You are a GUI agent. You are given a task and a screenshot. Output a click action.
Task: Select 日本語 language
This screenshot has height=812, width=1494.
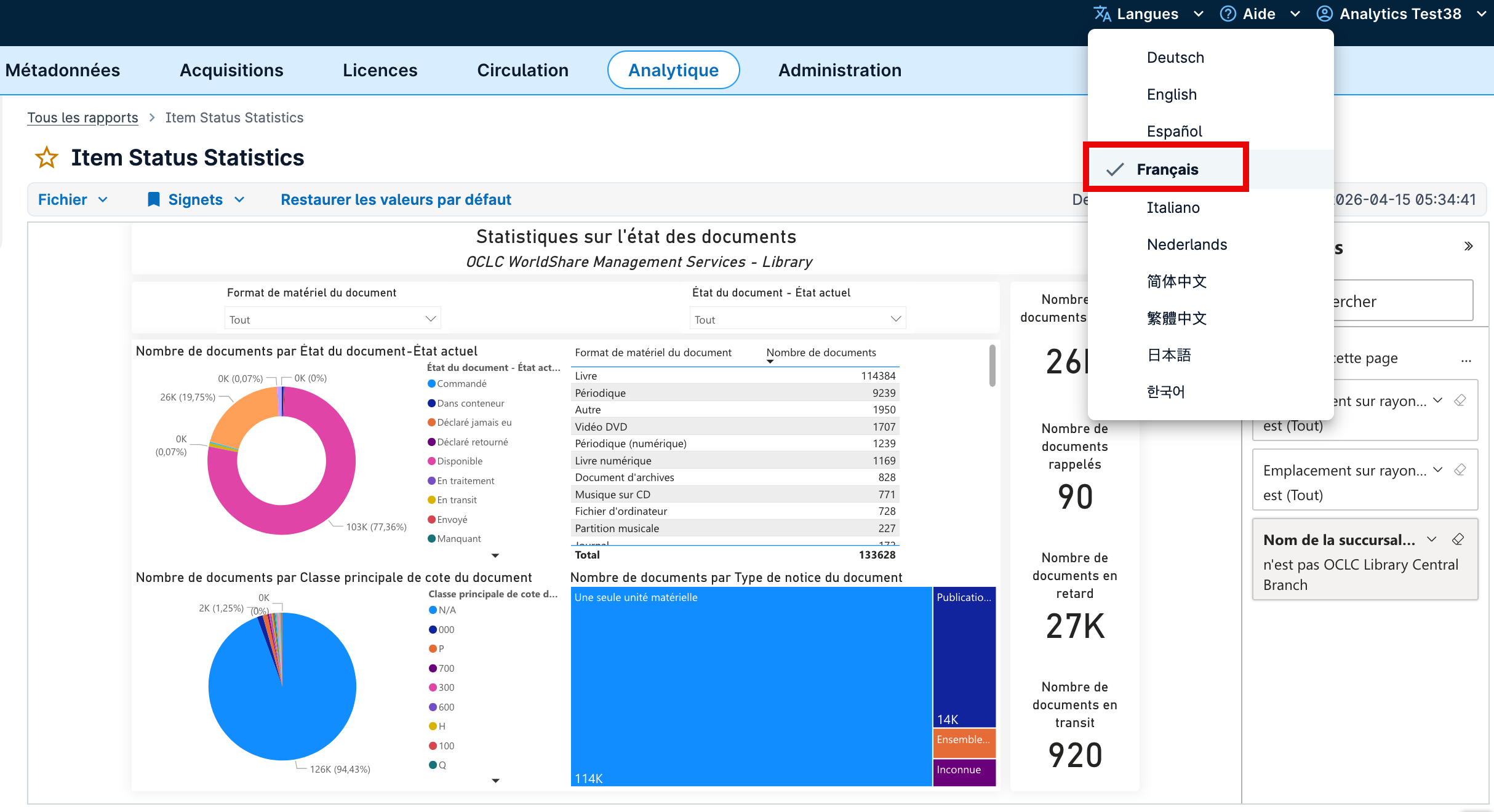pyautogui.click(x=1168, y=355)
